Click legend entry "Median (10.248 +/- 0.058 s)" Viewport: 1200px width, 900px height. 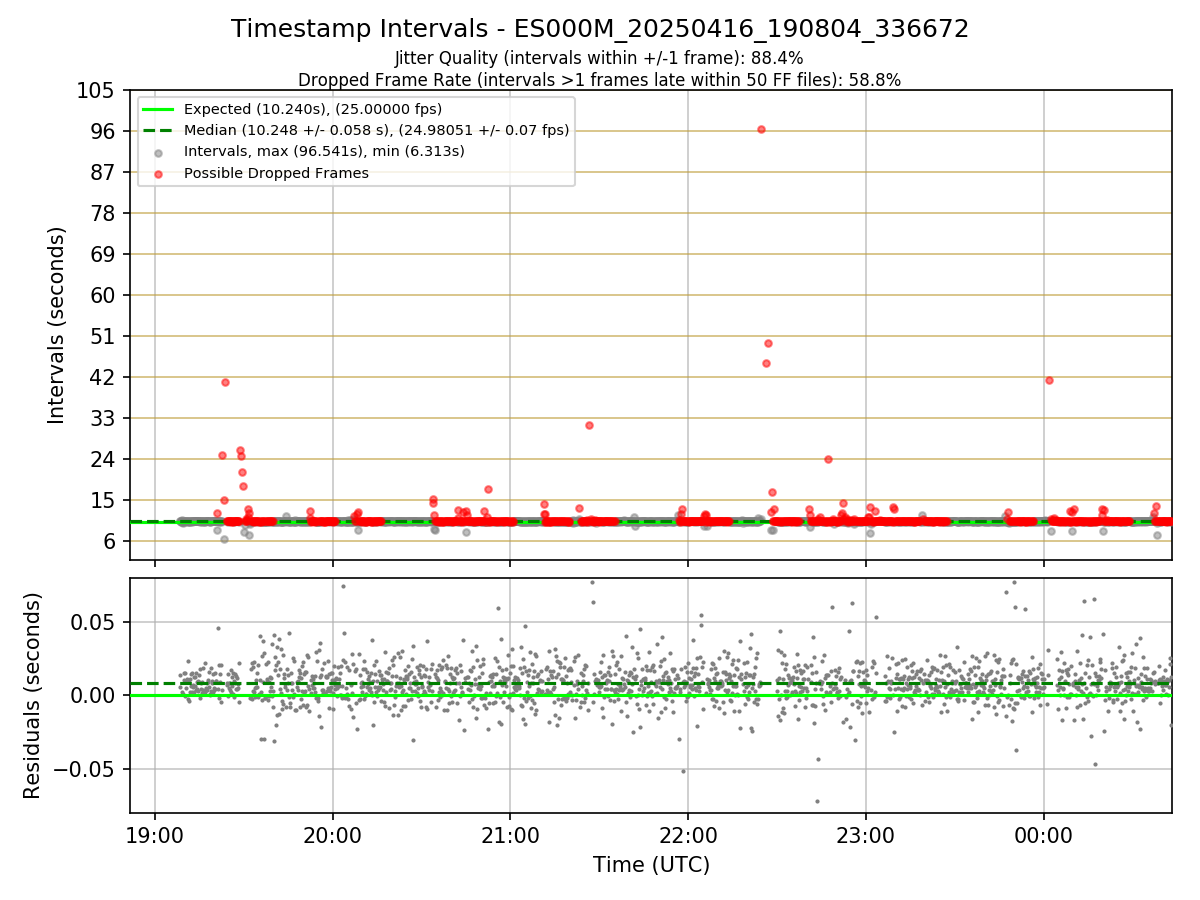(x=376, y=130)
